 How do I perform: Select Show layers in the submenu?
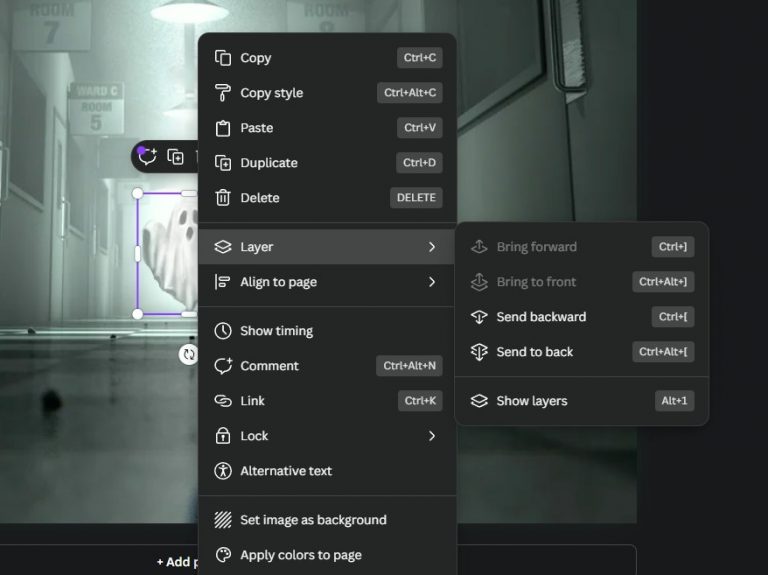[531, 401]
